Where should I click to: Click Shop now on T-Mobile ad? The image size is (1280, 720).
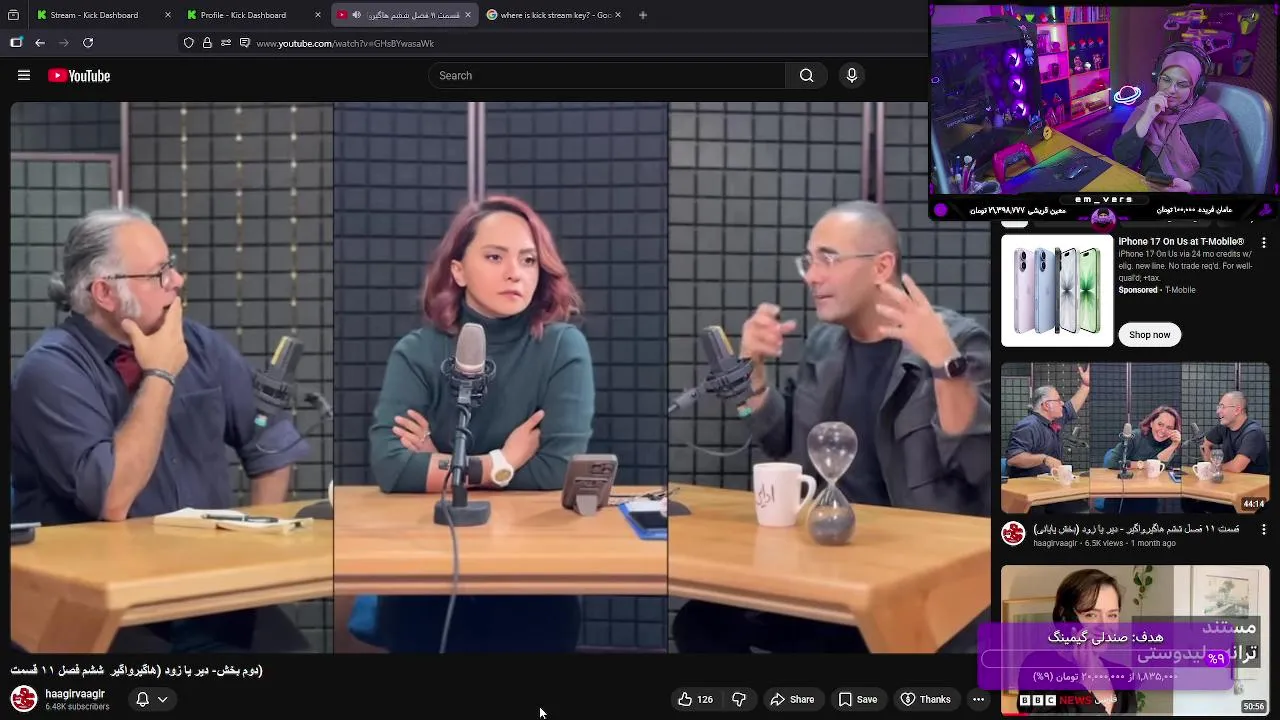tap(1149, 335)
